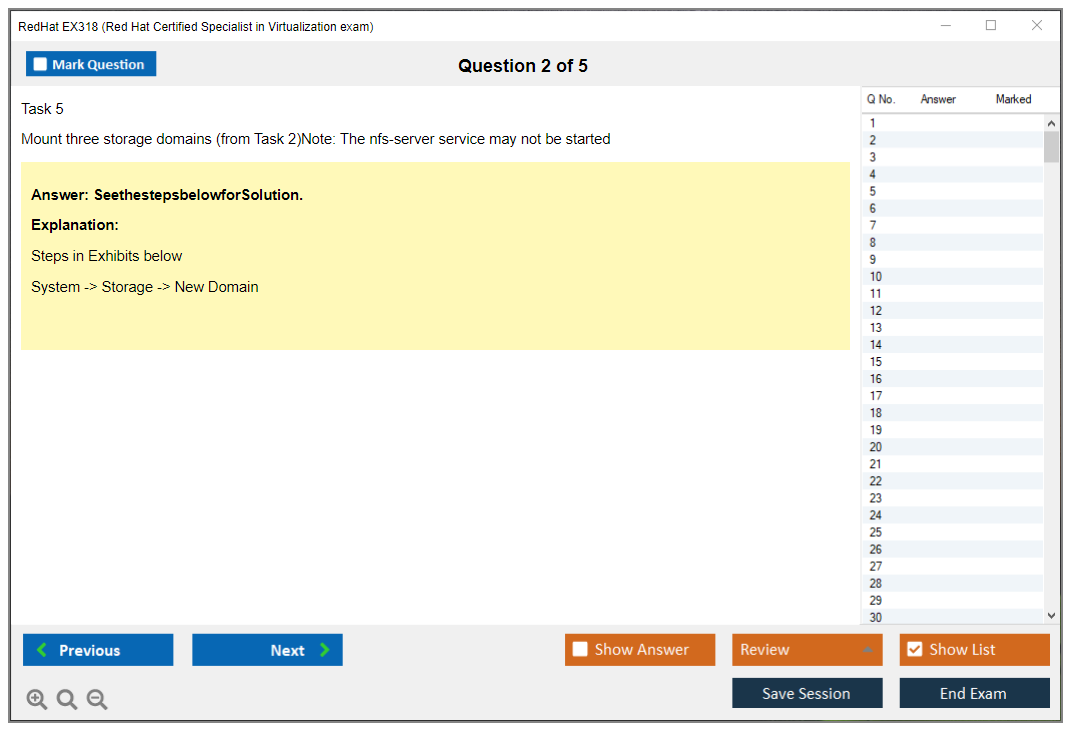Click the green right arrow on Next
The height and width of the screenshot is (735, 1075).
coord(325,650)
